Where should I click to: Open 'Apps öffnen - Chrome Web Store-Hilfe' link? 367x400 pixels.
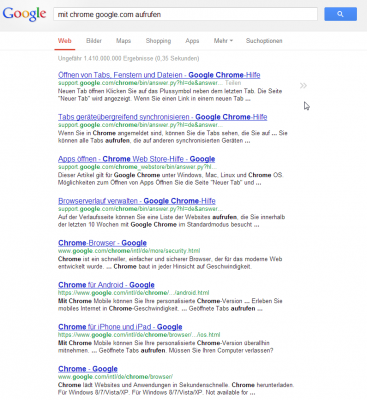[136, 159]
